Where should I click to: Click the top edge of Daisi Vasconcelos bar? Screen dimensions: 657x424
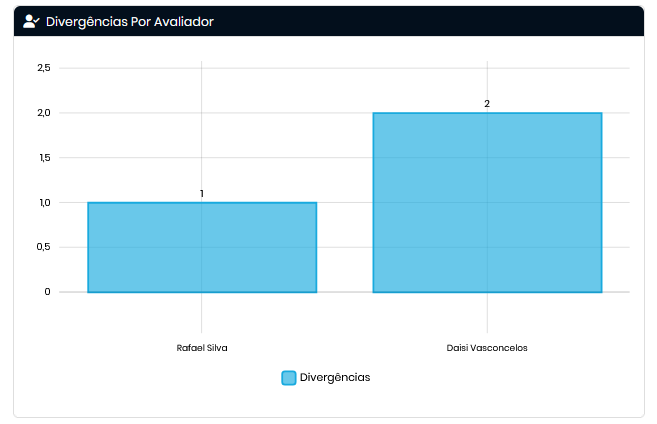487,113
